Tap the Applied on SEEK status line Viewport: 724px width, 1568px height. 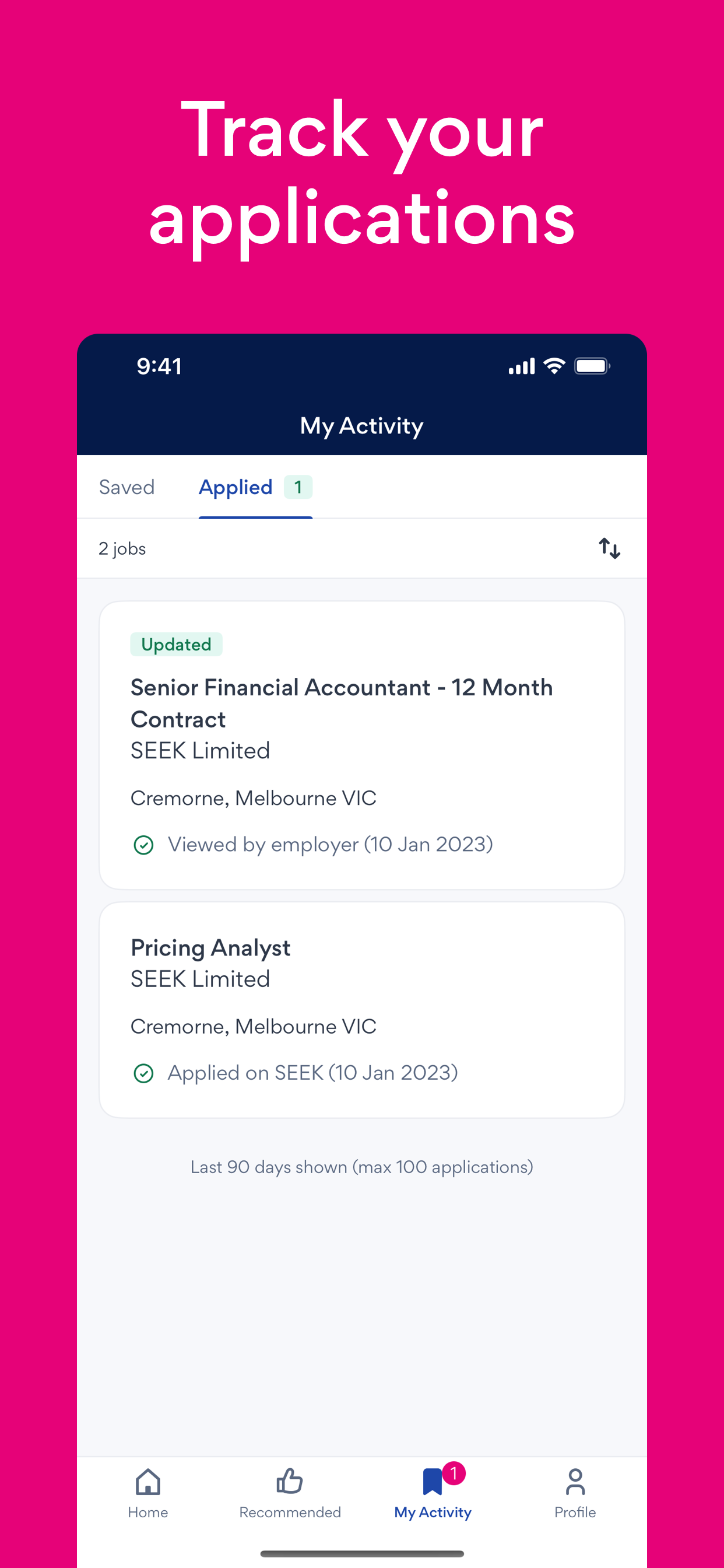pos(312,1073)
